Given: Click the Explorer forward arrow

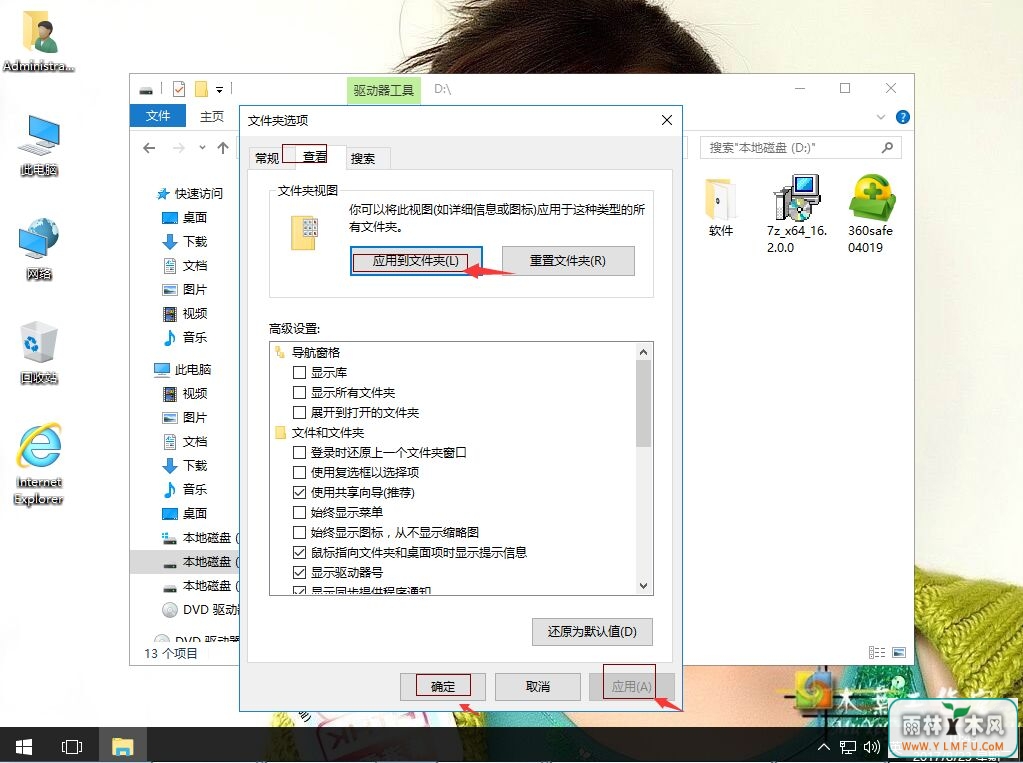Looking at the screenshot, I should tap(179, 148).
